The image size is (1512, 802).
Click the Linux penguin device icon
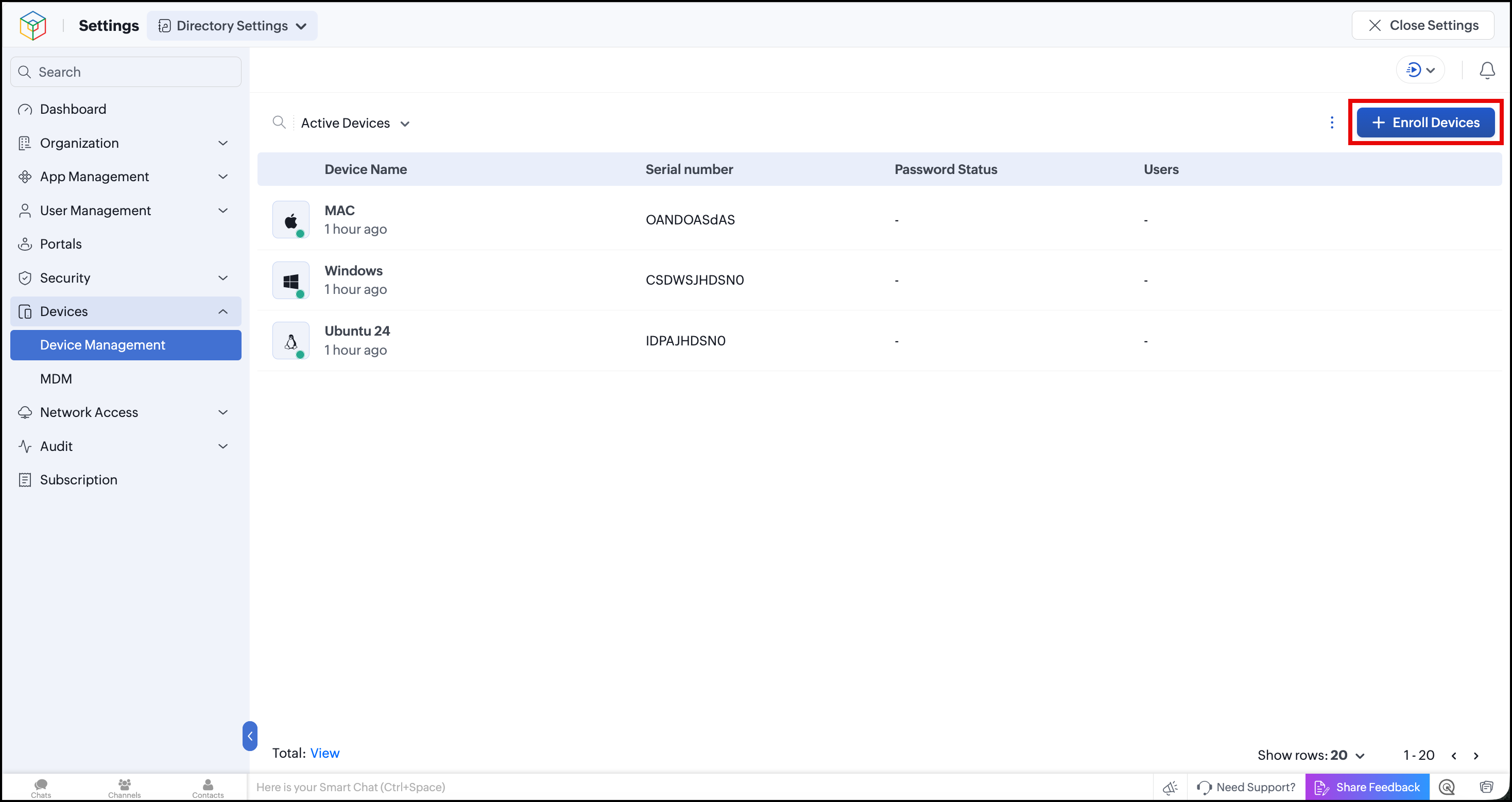pos(290,341)
